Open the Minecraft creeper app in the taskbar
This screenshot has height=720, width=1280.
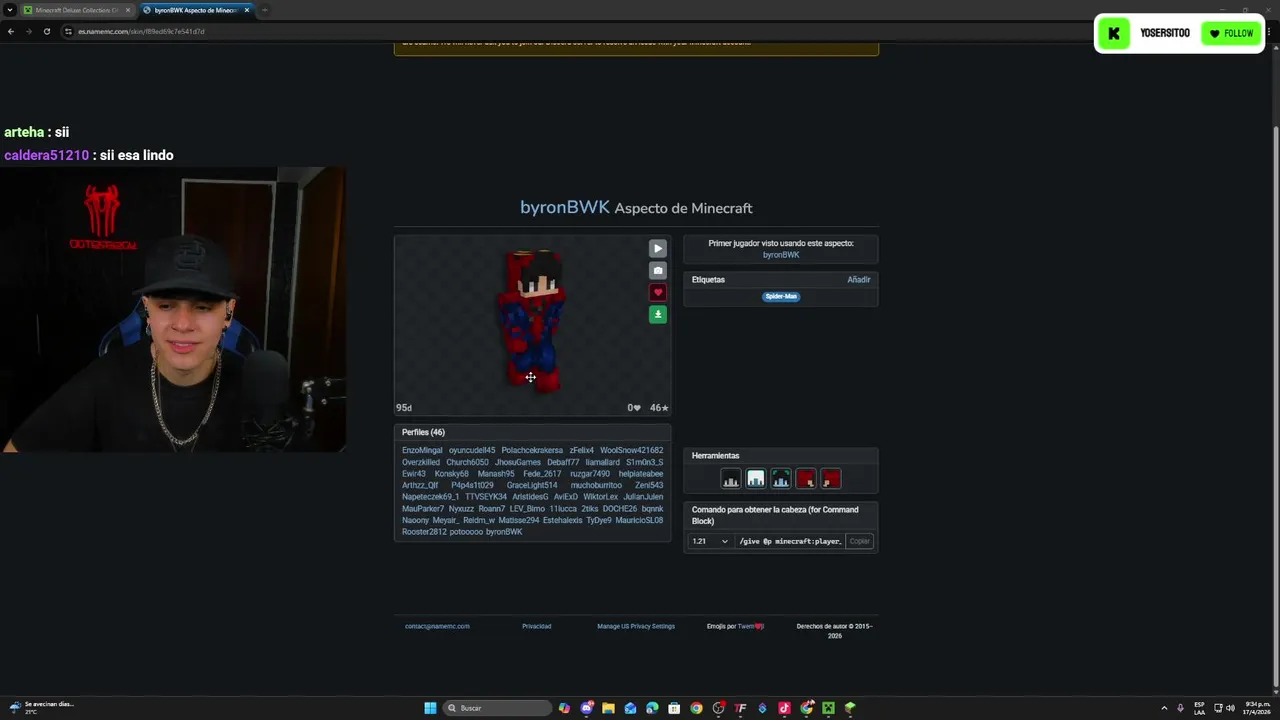(x=828, y=708)
